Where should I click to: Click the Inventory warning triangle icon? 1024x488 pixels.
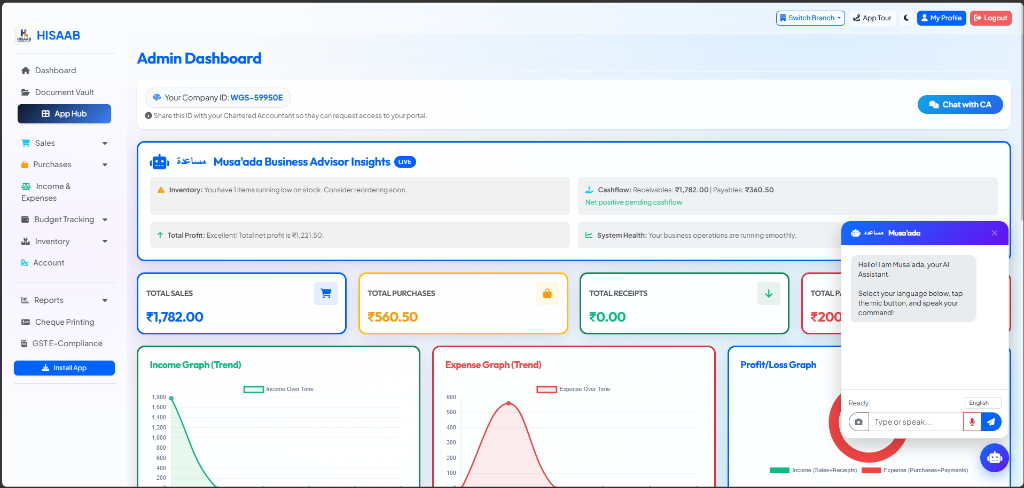161,190
